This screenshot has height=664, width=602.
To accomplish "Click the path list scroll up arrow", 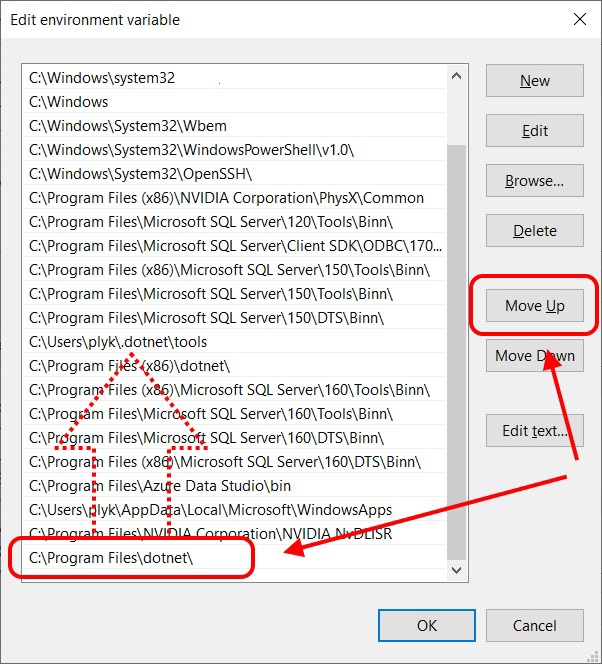I will point(456,76).
